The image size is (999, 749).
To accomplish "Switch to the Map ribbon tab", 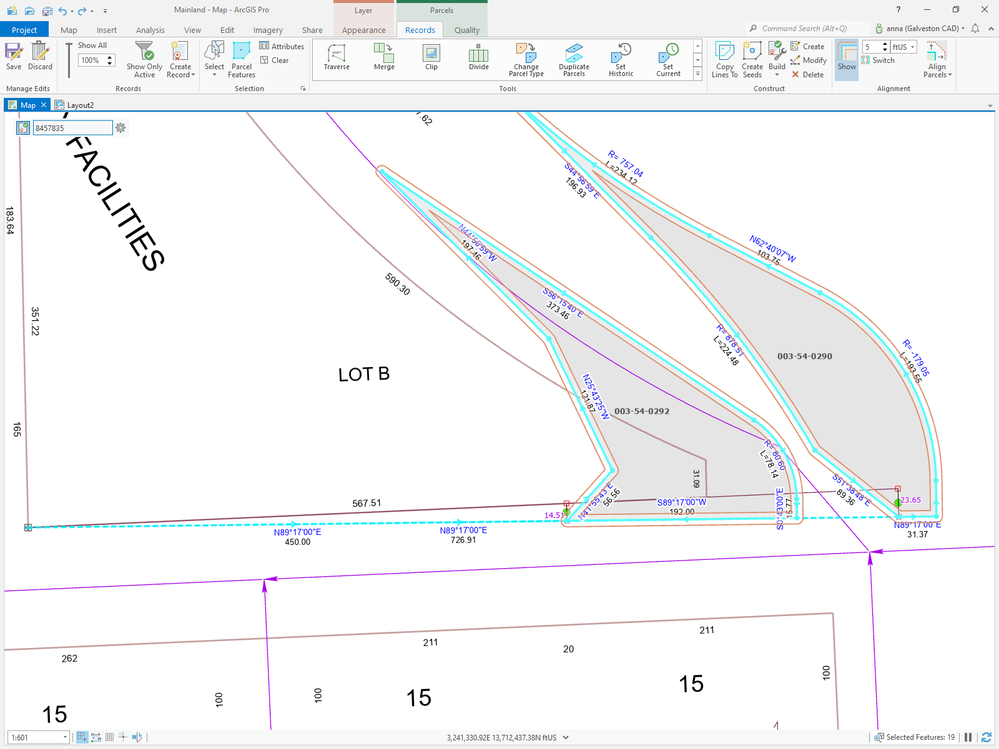I will [69, 30].
